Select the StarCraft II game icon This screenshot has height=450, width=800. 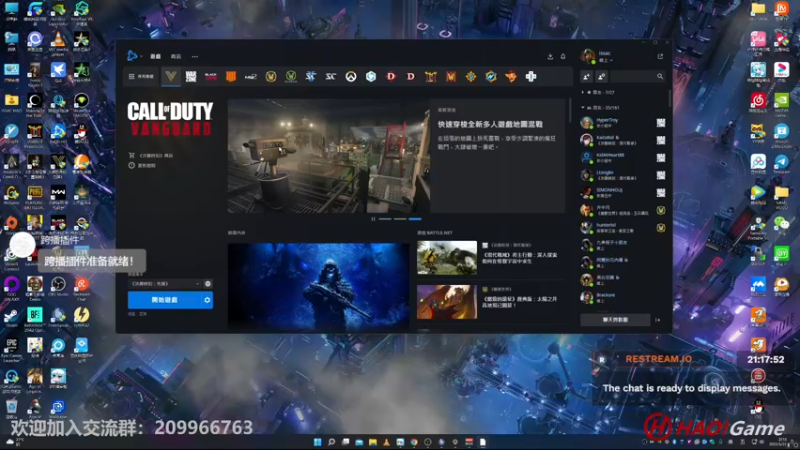311,77
